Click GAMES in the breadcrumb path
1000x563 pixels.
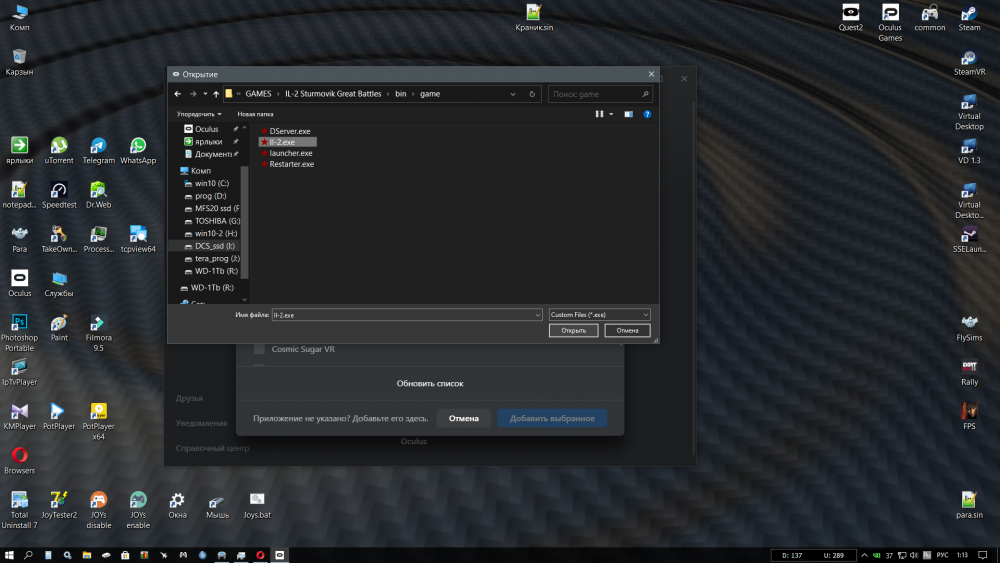[258, 94]
